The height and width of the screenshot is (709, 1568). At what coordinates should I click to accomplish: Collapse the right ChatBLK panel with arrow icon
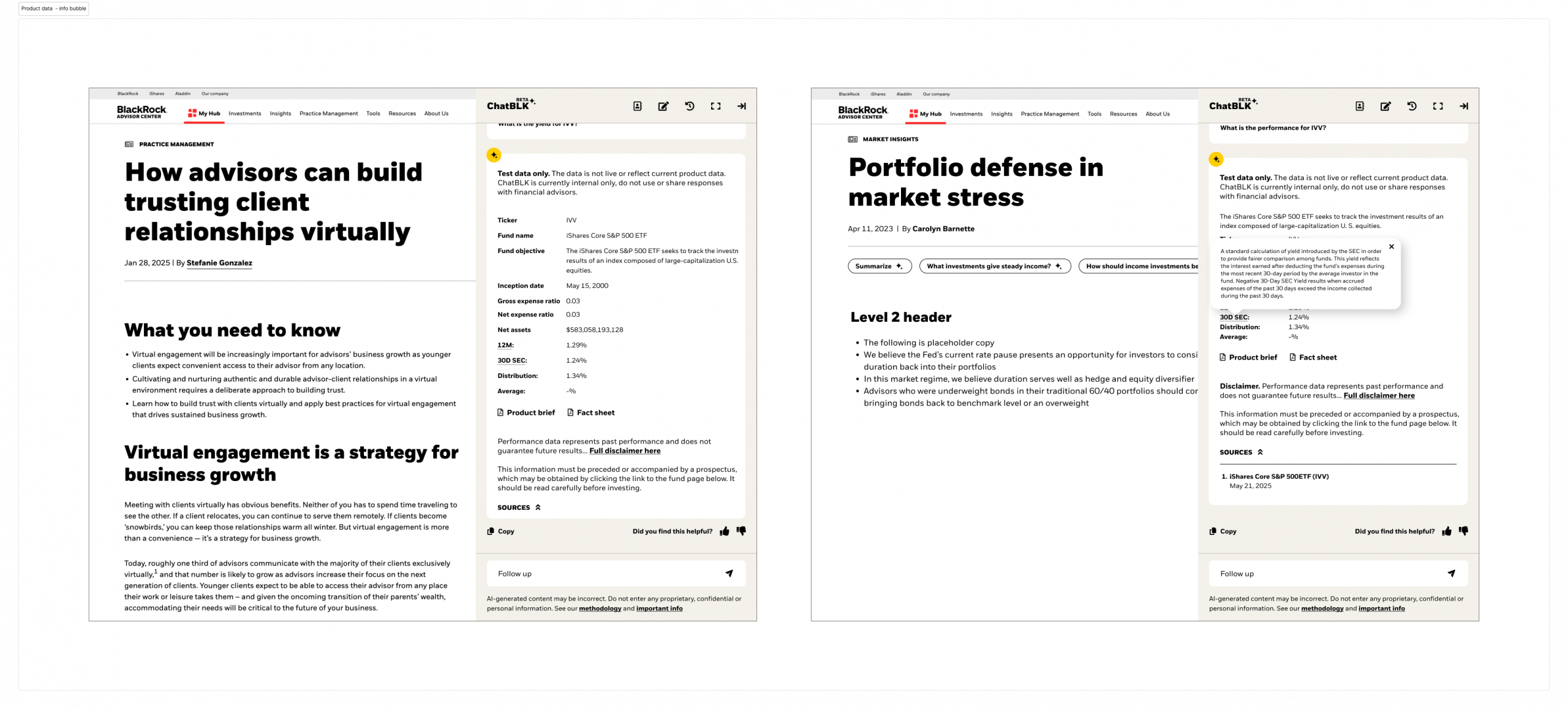click(x=1464, y=106)
